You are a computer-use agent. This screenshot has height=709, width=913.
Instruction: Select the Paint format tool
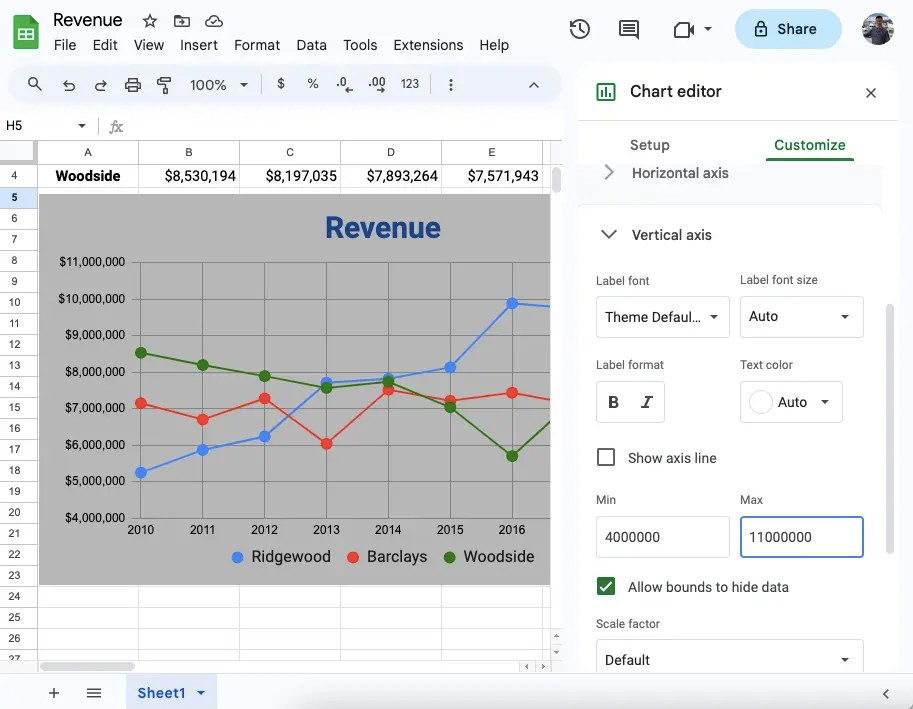tap(164, 84)
